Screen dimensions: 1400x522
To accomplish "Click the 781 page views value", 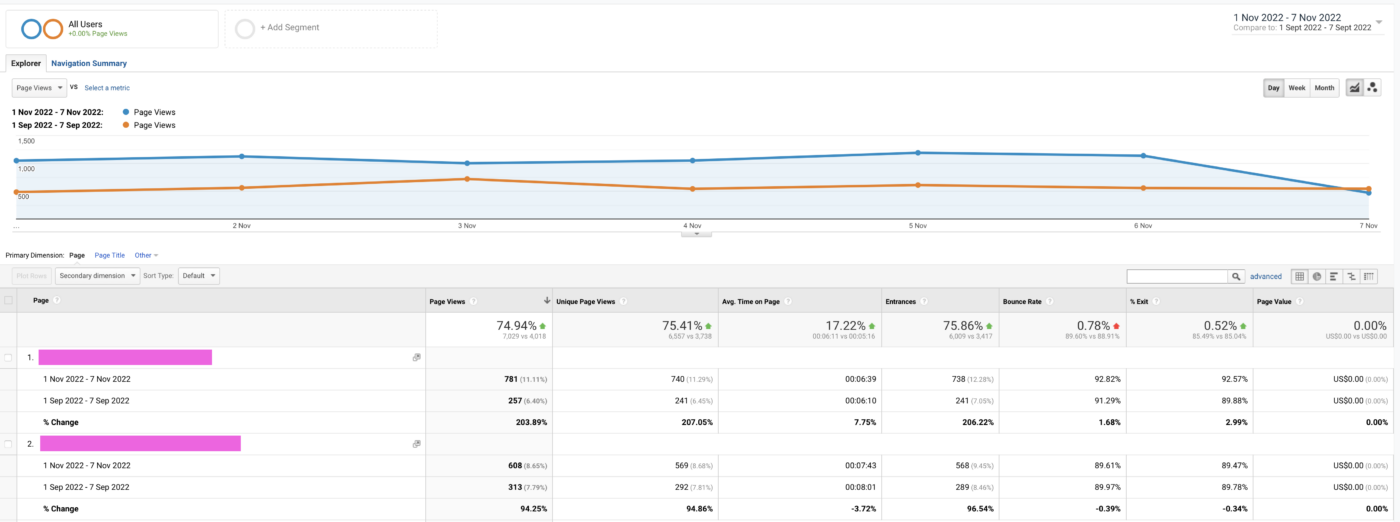I will click(514, 379).
